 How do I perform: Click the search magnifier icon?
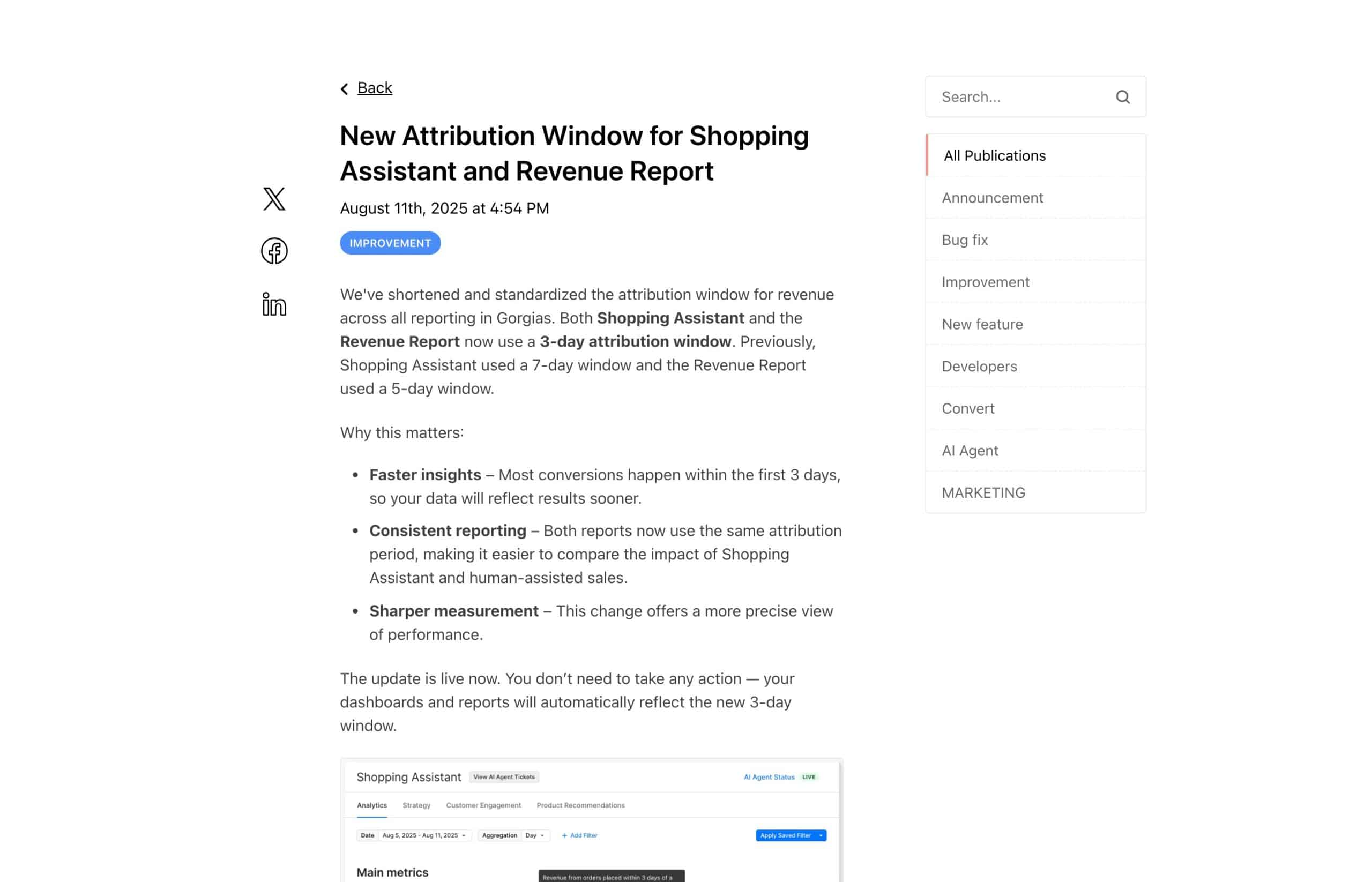click(1122, 97)
